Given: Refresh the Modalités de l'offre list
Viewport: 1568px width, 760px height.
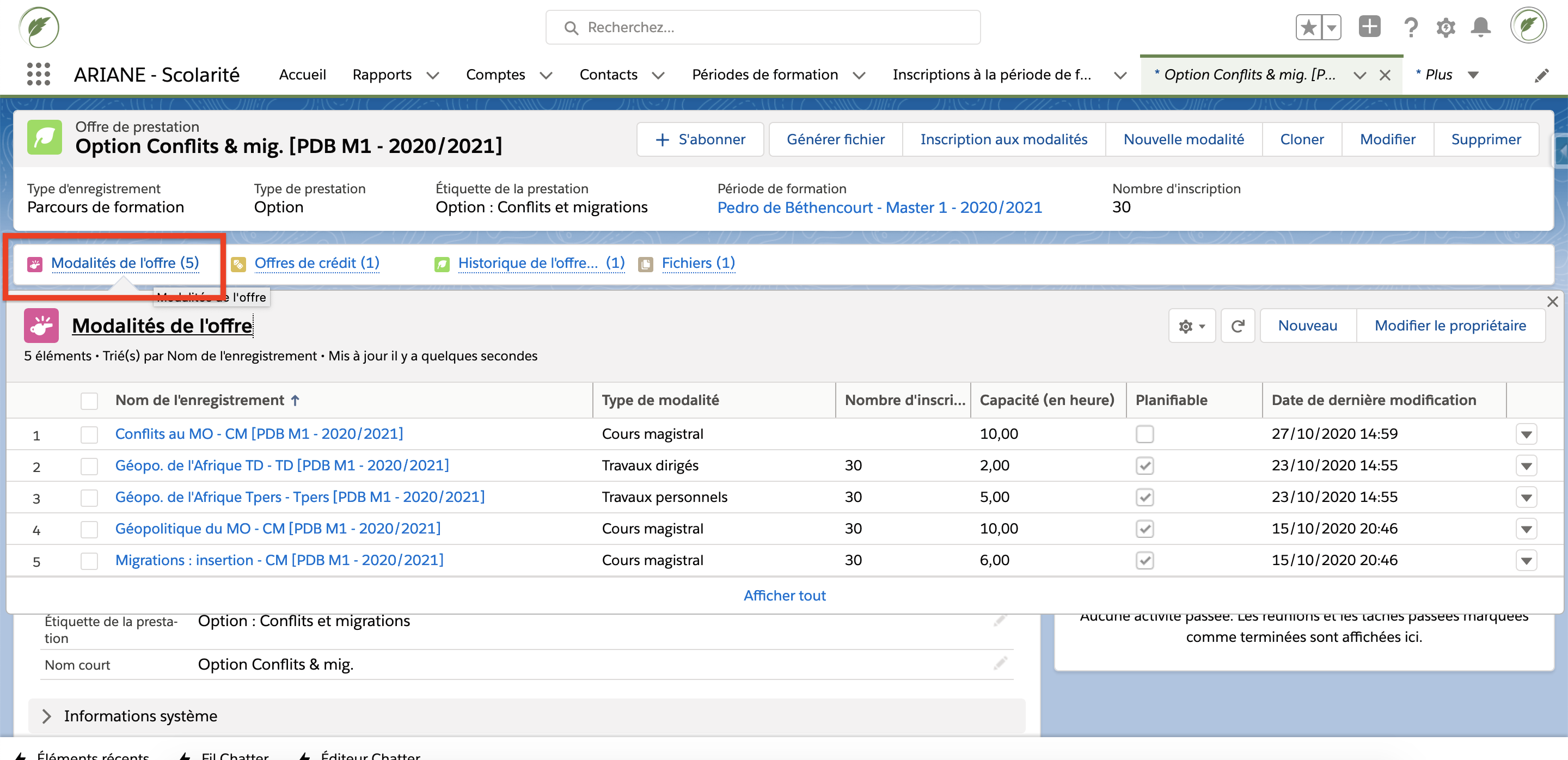Looking at the screenshot, I should pyautogui.click(x=1238, y=326).
